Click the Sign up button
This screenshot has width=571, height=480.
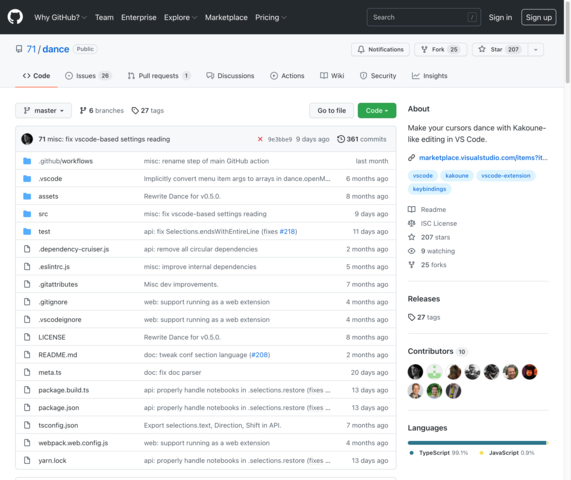[x=539, y=17]
